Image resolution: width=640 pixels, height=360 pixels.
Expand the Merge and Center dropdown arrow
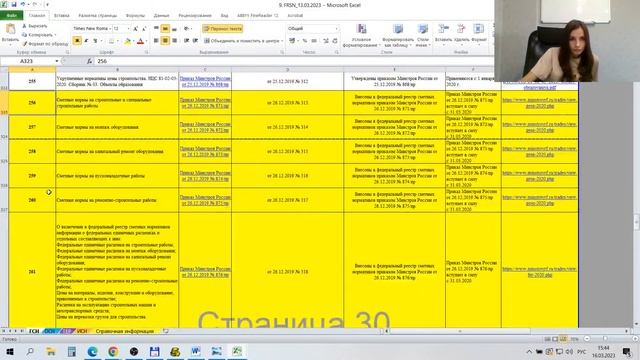point(282,41)
